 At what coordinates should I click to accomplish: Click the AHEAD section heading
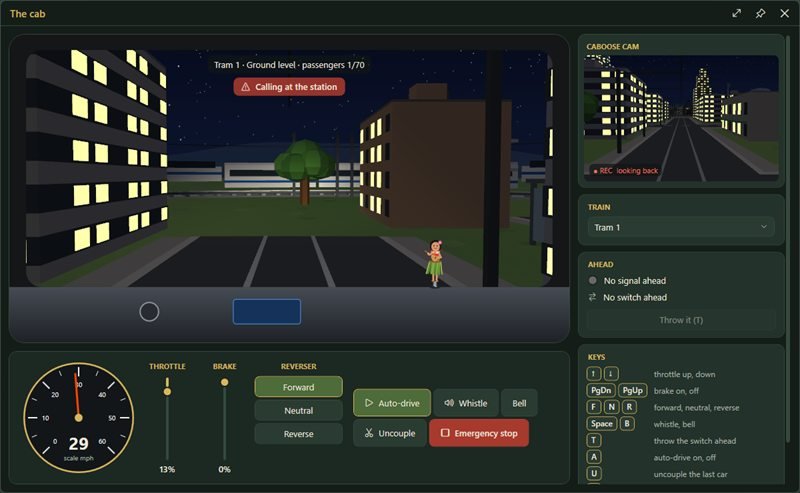click(x=601, y=264)
